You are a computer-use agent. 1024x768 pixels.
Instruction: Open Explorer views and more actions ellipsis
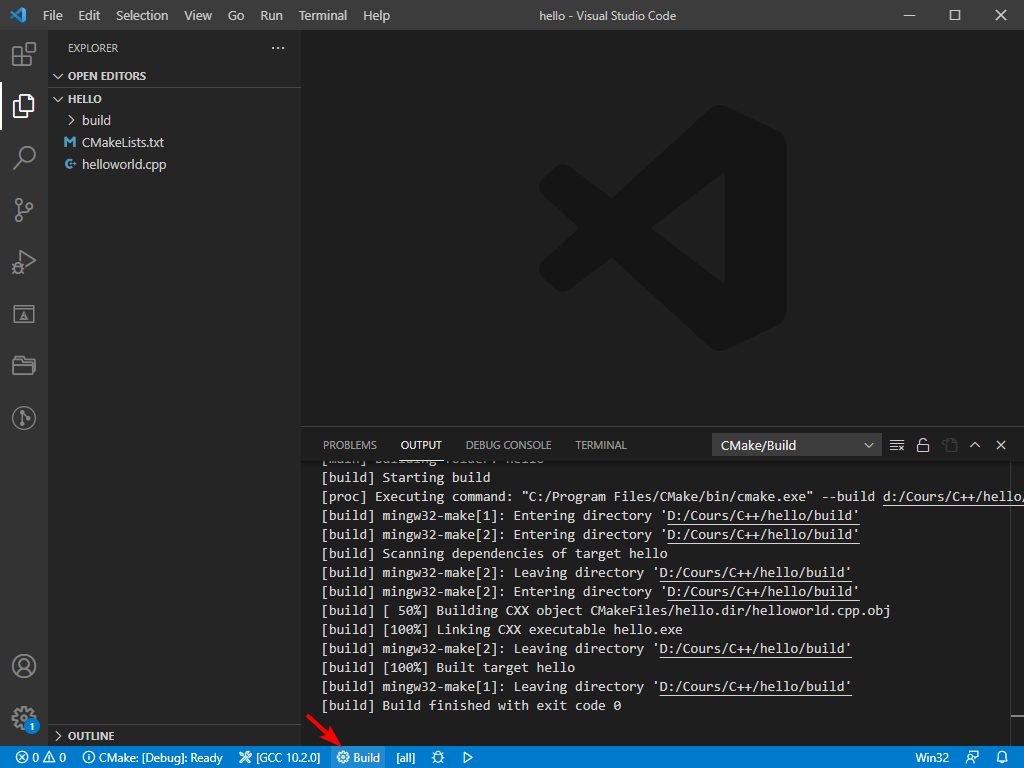[278, 48]
